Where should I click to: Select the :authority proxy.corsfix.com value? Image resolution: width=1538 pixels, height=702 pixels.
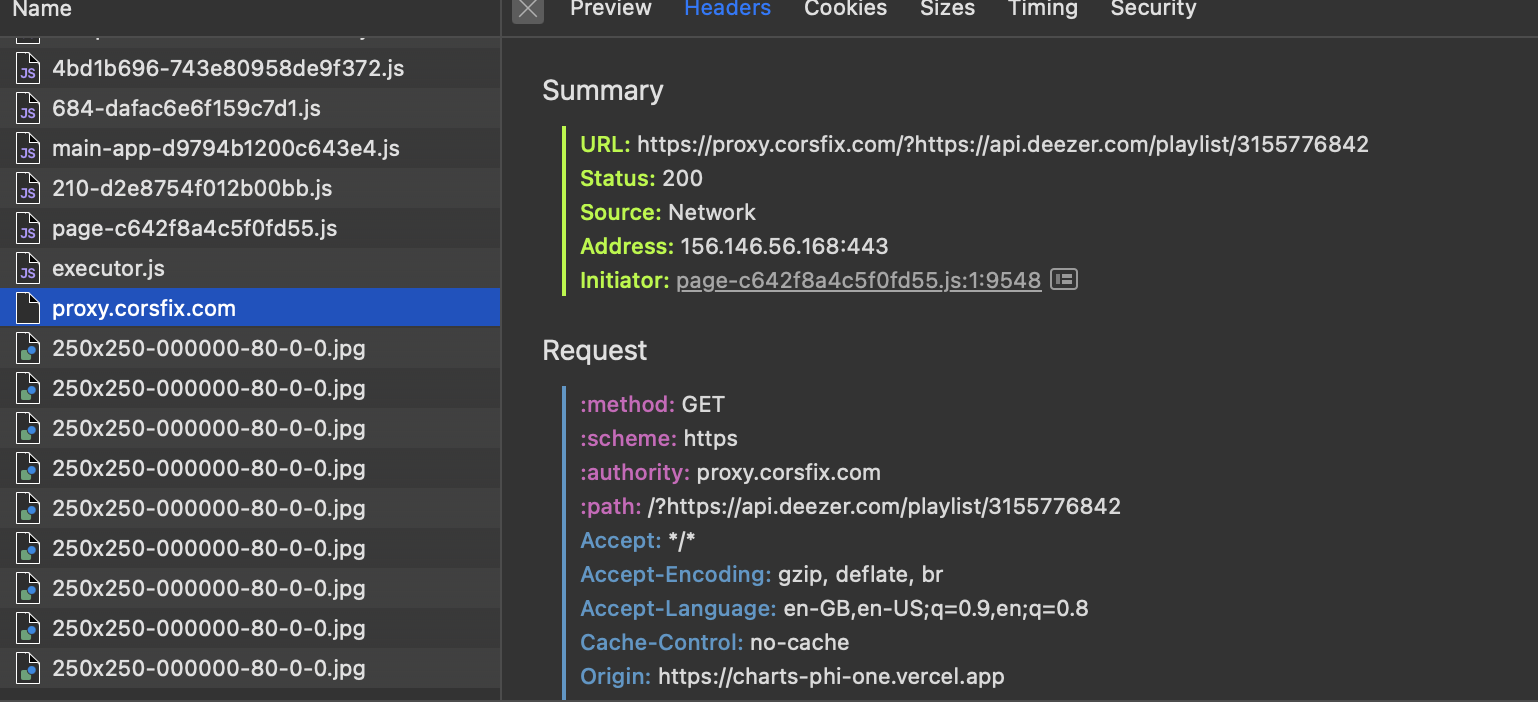[x=789, y=473]
